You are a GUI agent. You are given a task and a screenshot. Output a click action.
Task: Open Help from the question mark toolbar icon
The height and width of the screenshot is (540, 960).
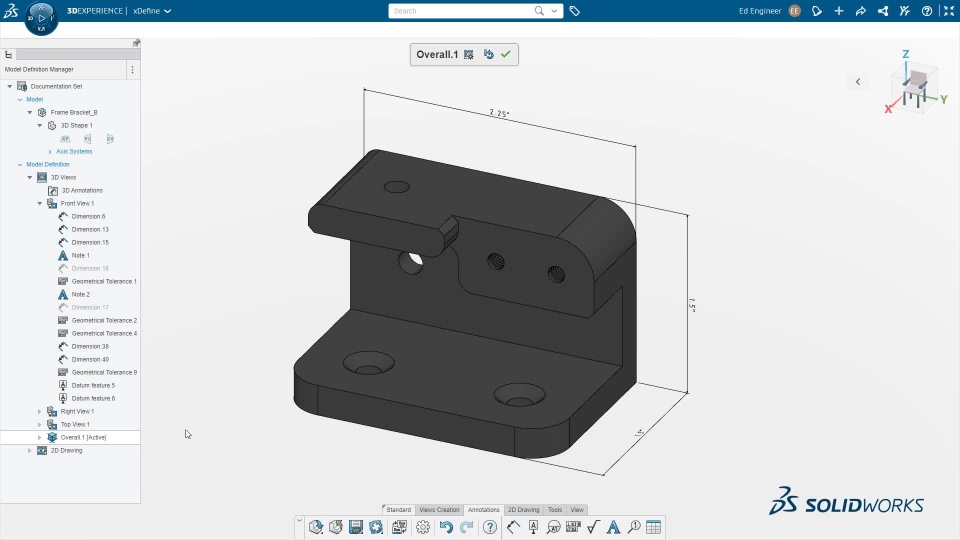coord(490,527)
